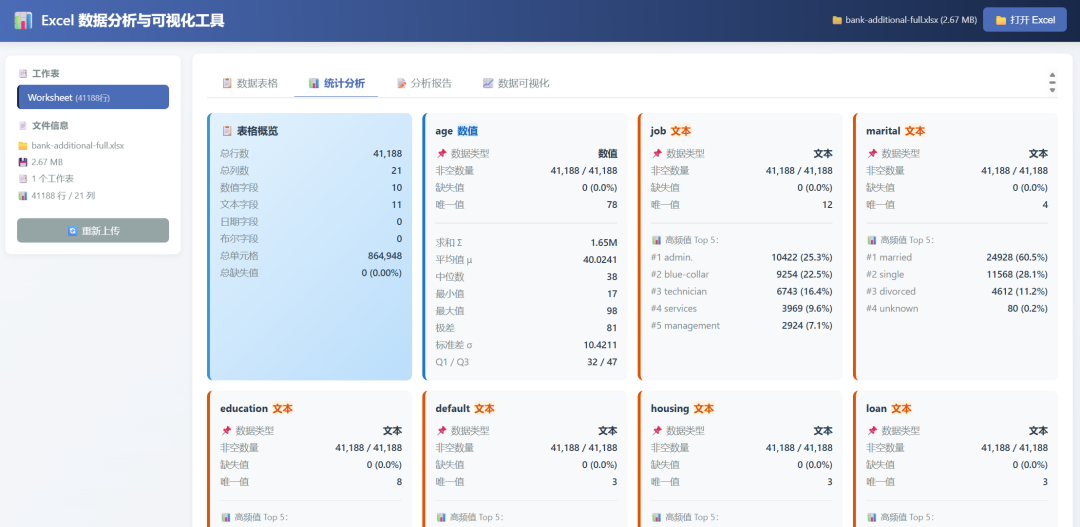Click the 高频值 Top 5 icon in job card
The height and width of the screenshot is (527, 1080).
click(x=656, y=240)
